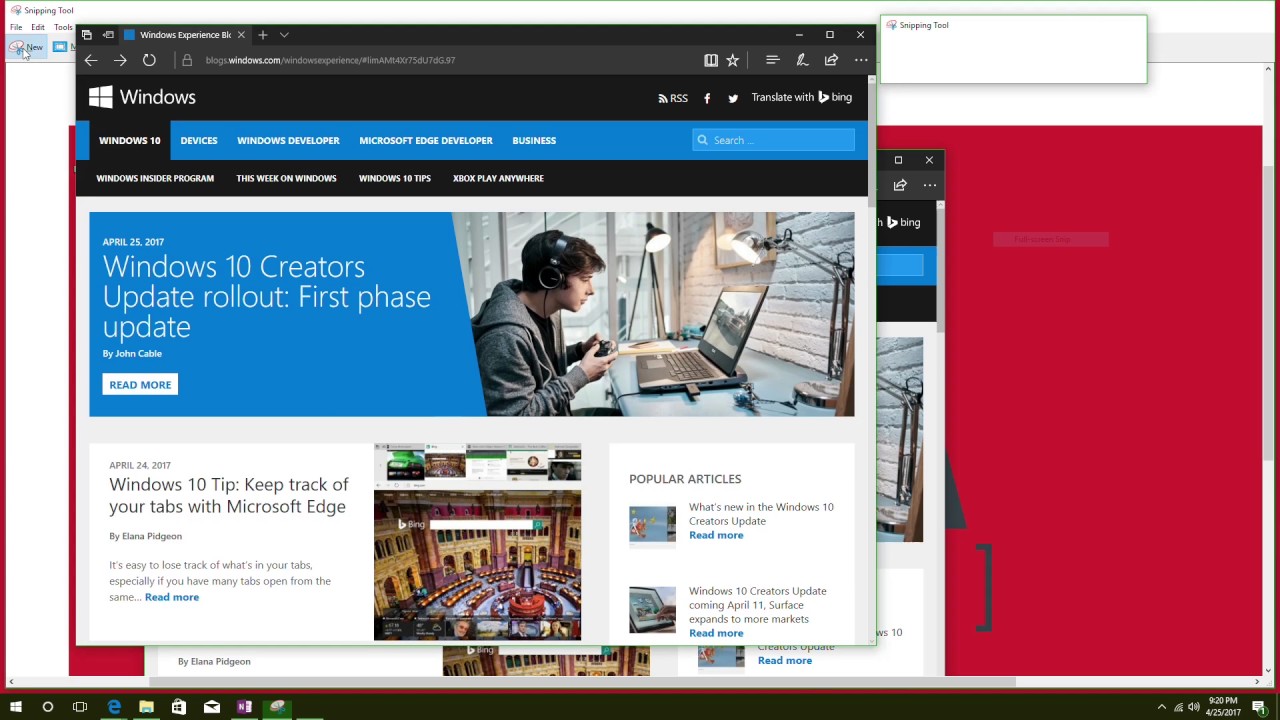Open the rear Edge window's more menu

930,185
